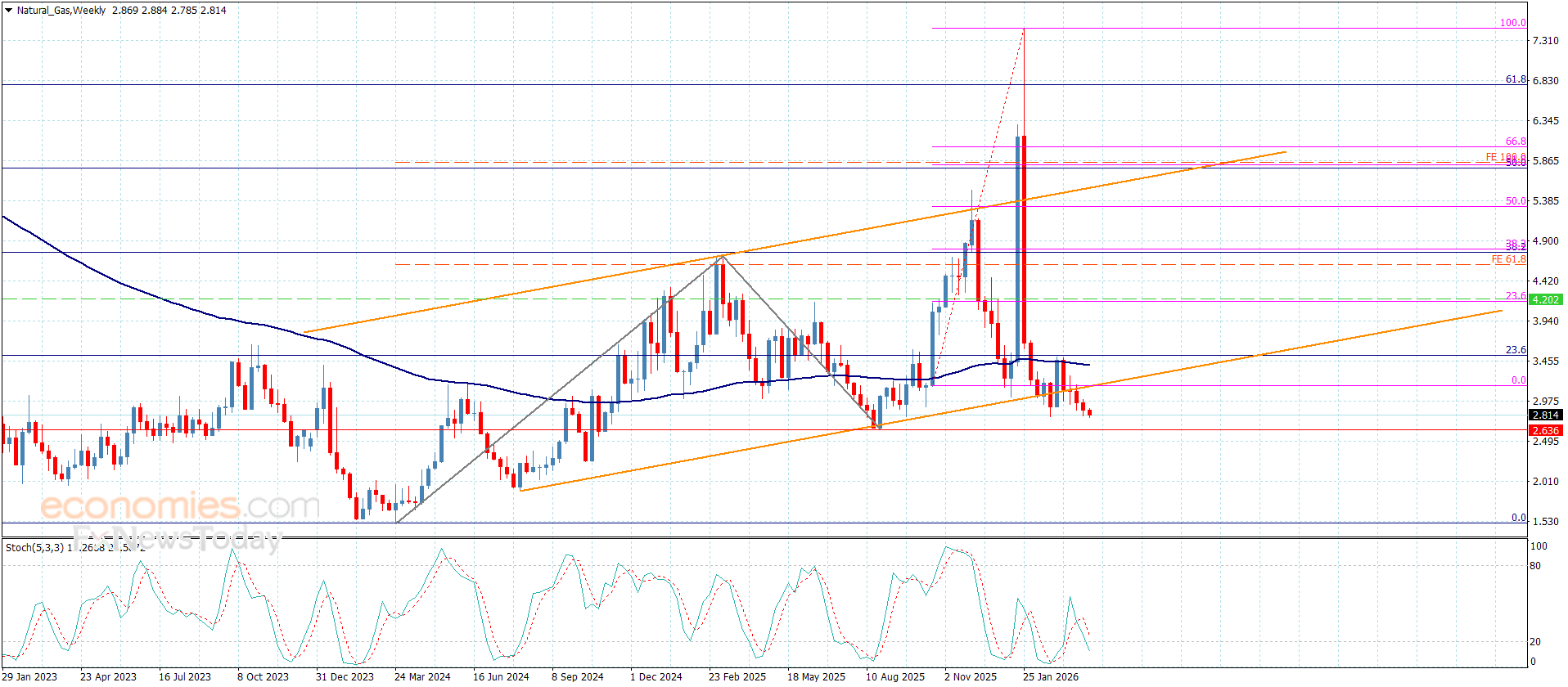Click the 1 Dec 2024 date label
1568x687 pixels.
click(x=656, y=676)
